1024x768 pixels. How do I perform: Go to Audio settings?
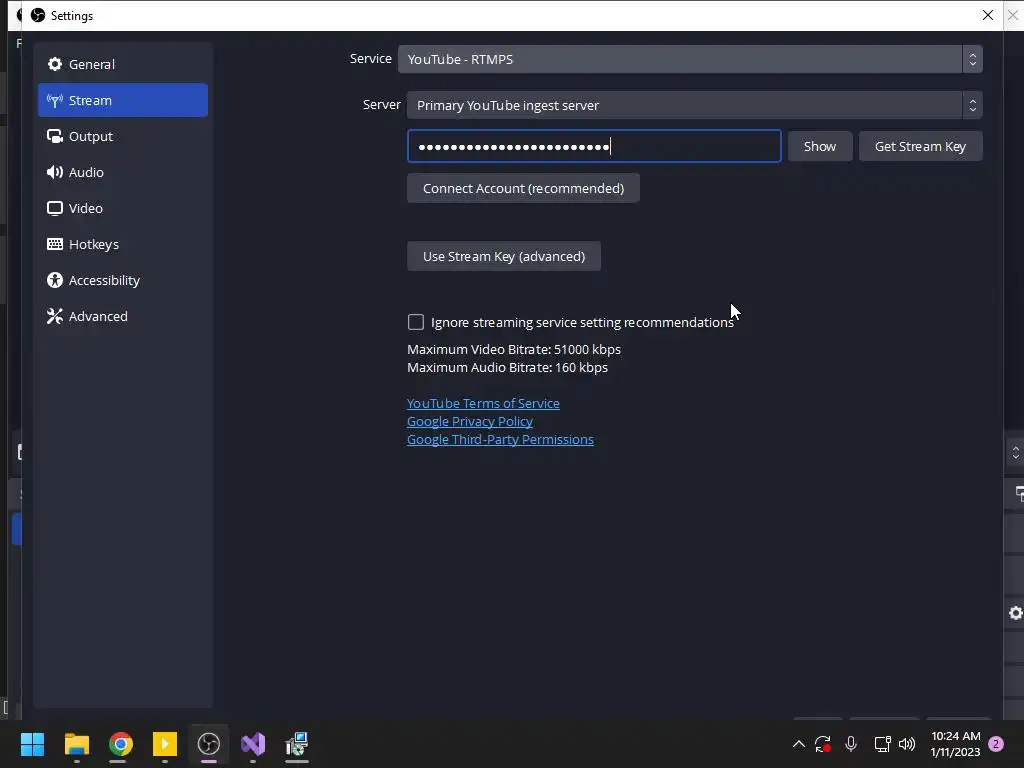click(x=123, y=172)
